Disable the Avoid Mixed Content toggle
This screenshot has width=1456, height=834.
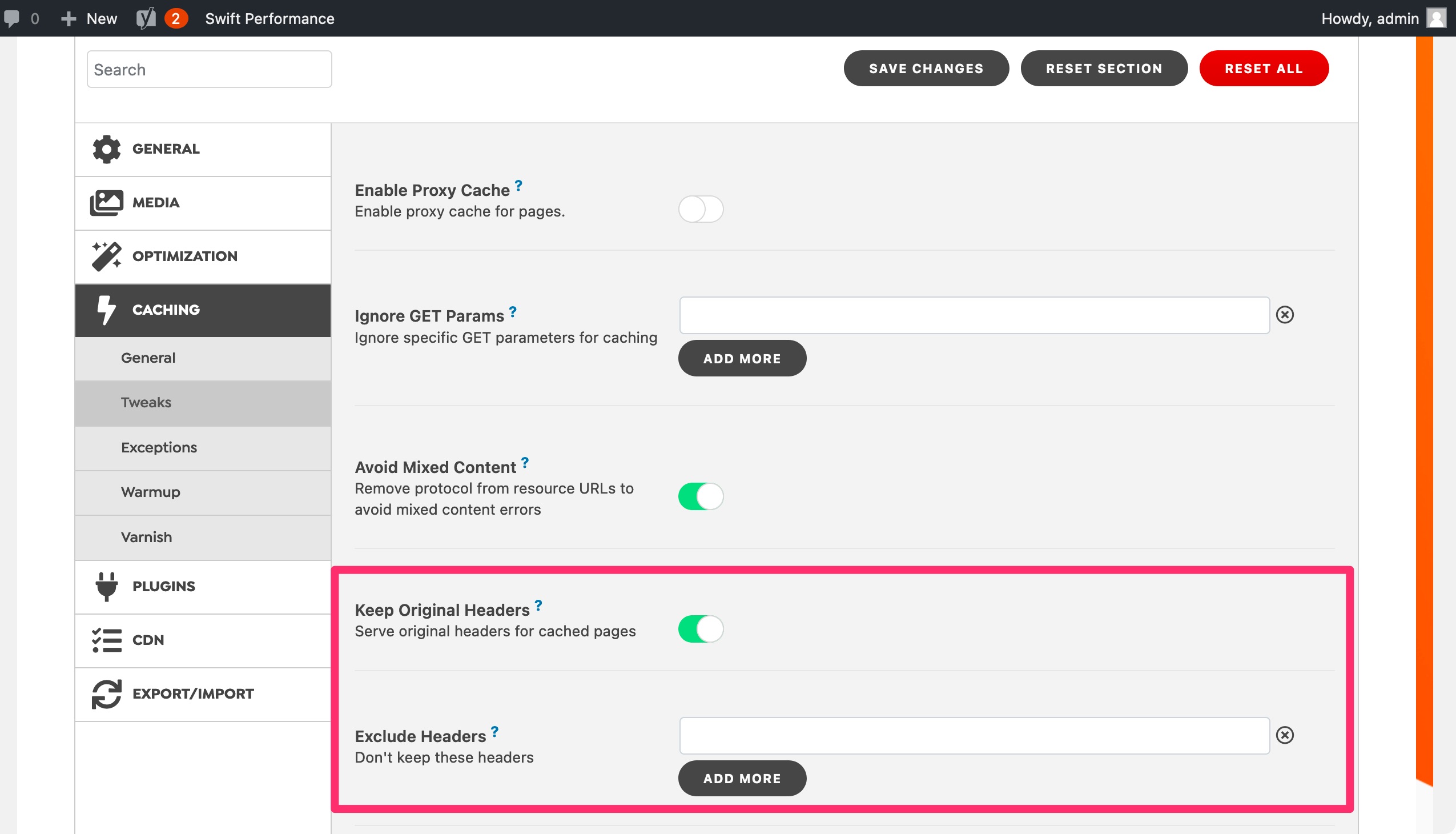pos(701,496)
